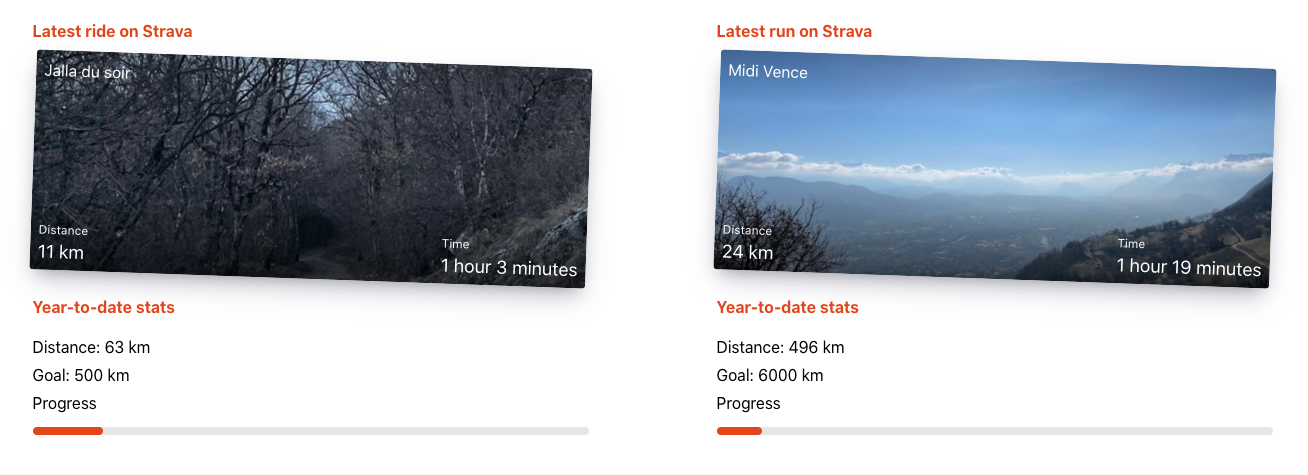This screenshot has height=475, width=1308.
Task: Open the Jalla du soir ride card
Action: pos(311,169)
